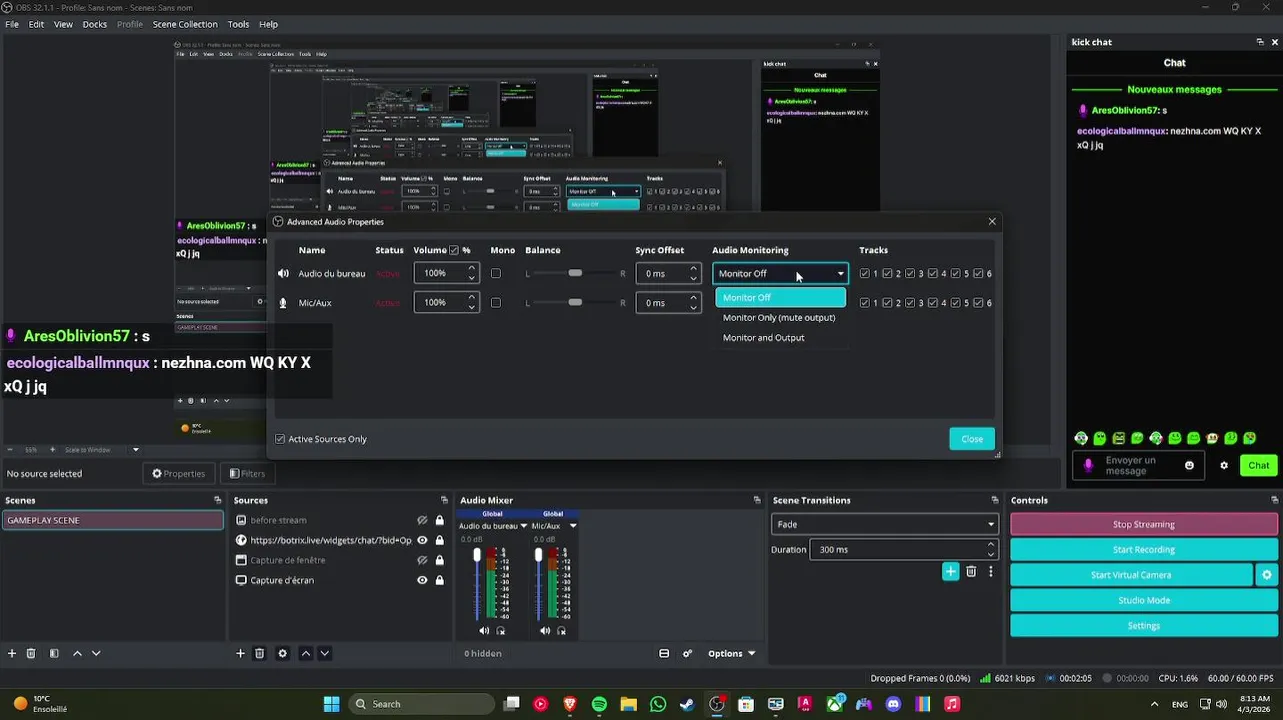Move scene up arrow in Scenes panel
The height and width of the screenshot is (720, 1283).
[x=78, y=653]
